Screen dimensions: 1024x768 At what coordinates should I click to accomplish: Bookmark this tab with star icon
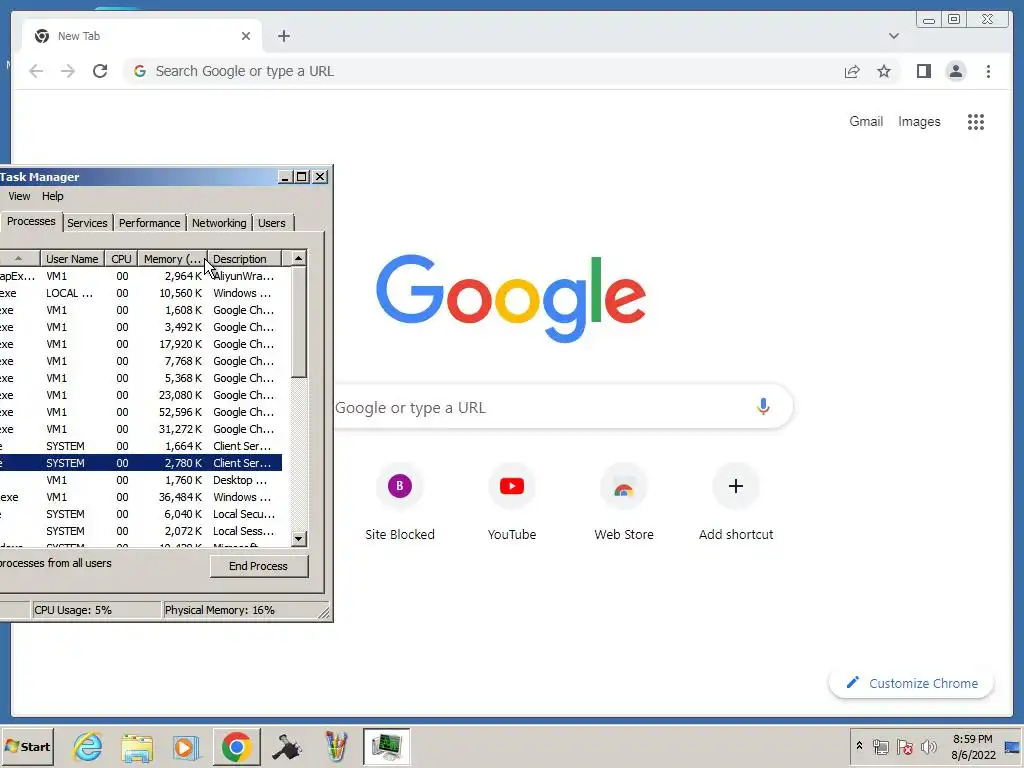(x=884, y=71)
